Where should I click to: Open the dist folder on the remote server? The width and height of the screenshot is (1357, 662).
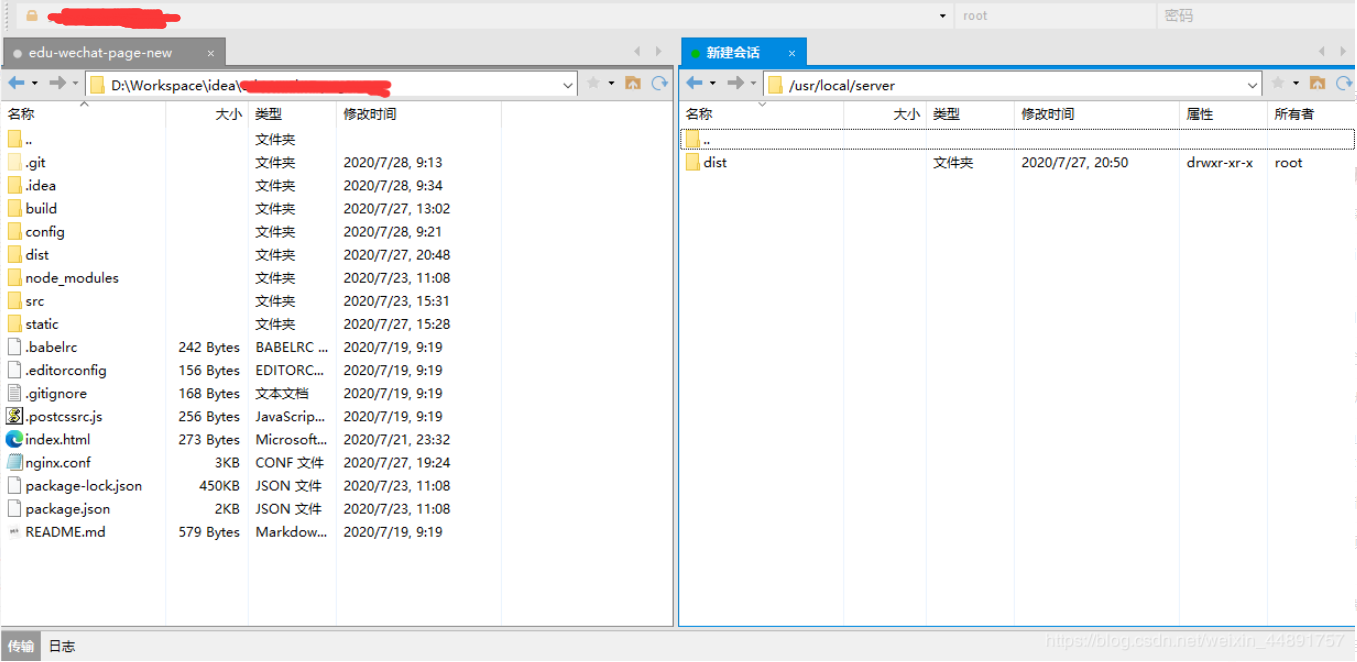pyautogui.click(x=714, y=162)
